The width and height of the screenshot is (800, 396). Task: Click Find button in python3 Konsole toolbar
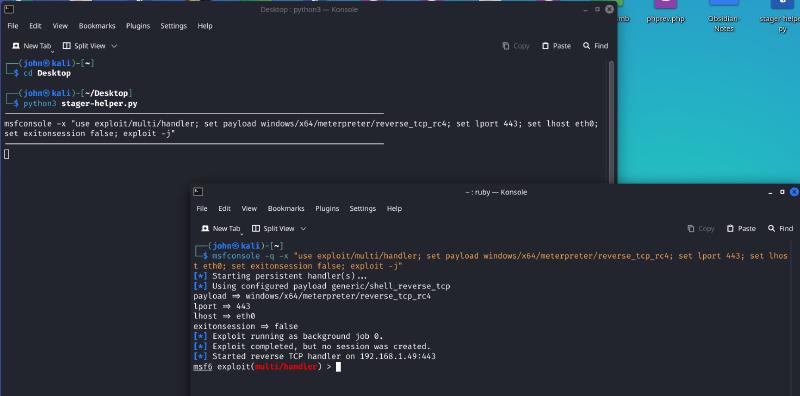coord(595,46)
